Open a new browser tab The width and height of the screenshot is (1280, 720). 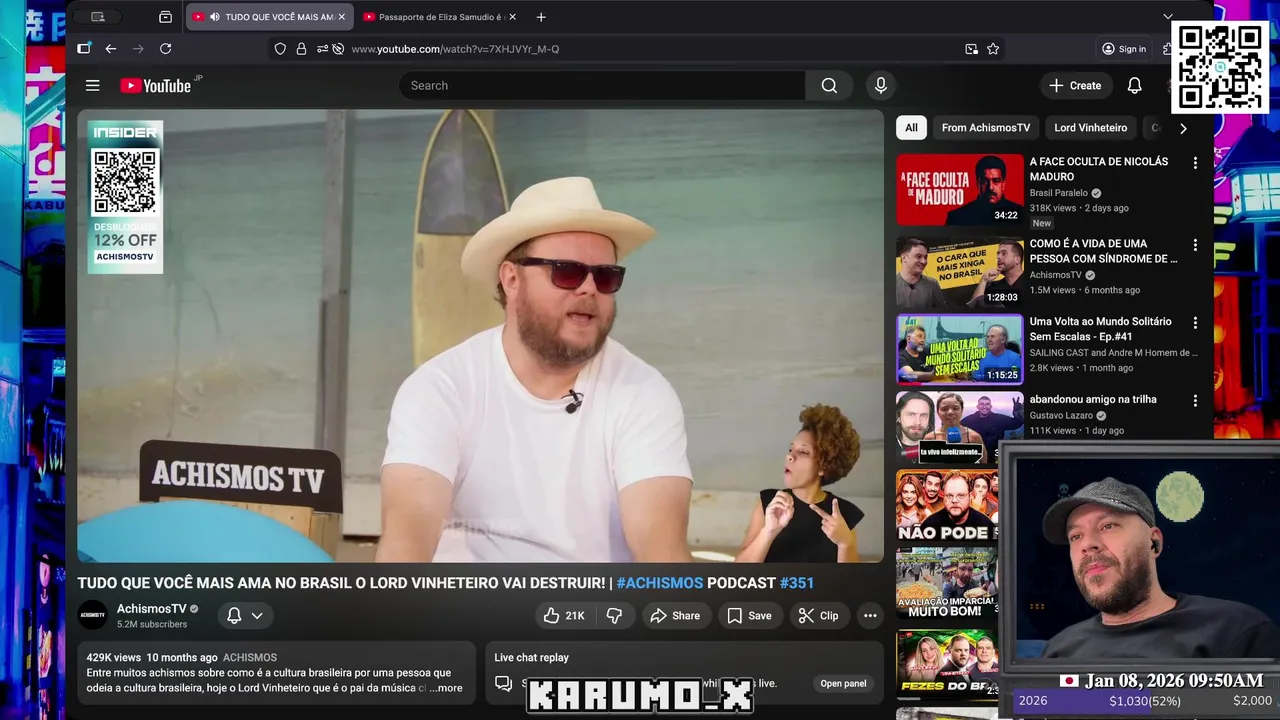[541, 17]
